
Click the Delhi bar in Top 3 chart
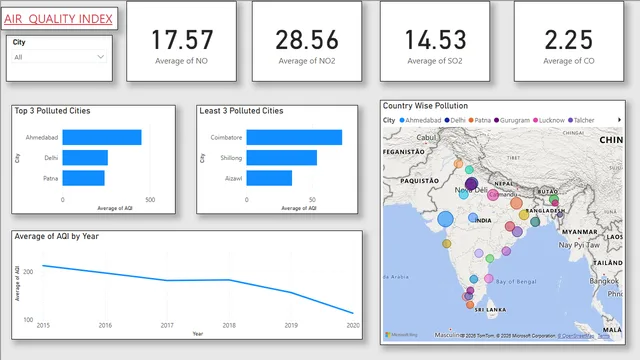click(85, 158)
